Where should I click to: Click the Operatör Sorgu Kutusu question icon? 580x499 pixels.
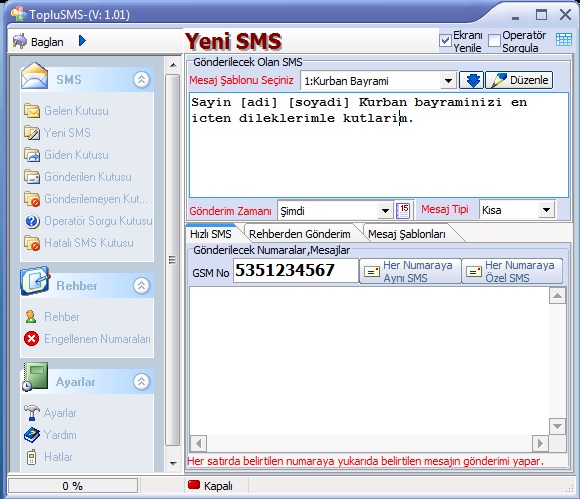point(32,221)
